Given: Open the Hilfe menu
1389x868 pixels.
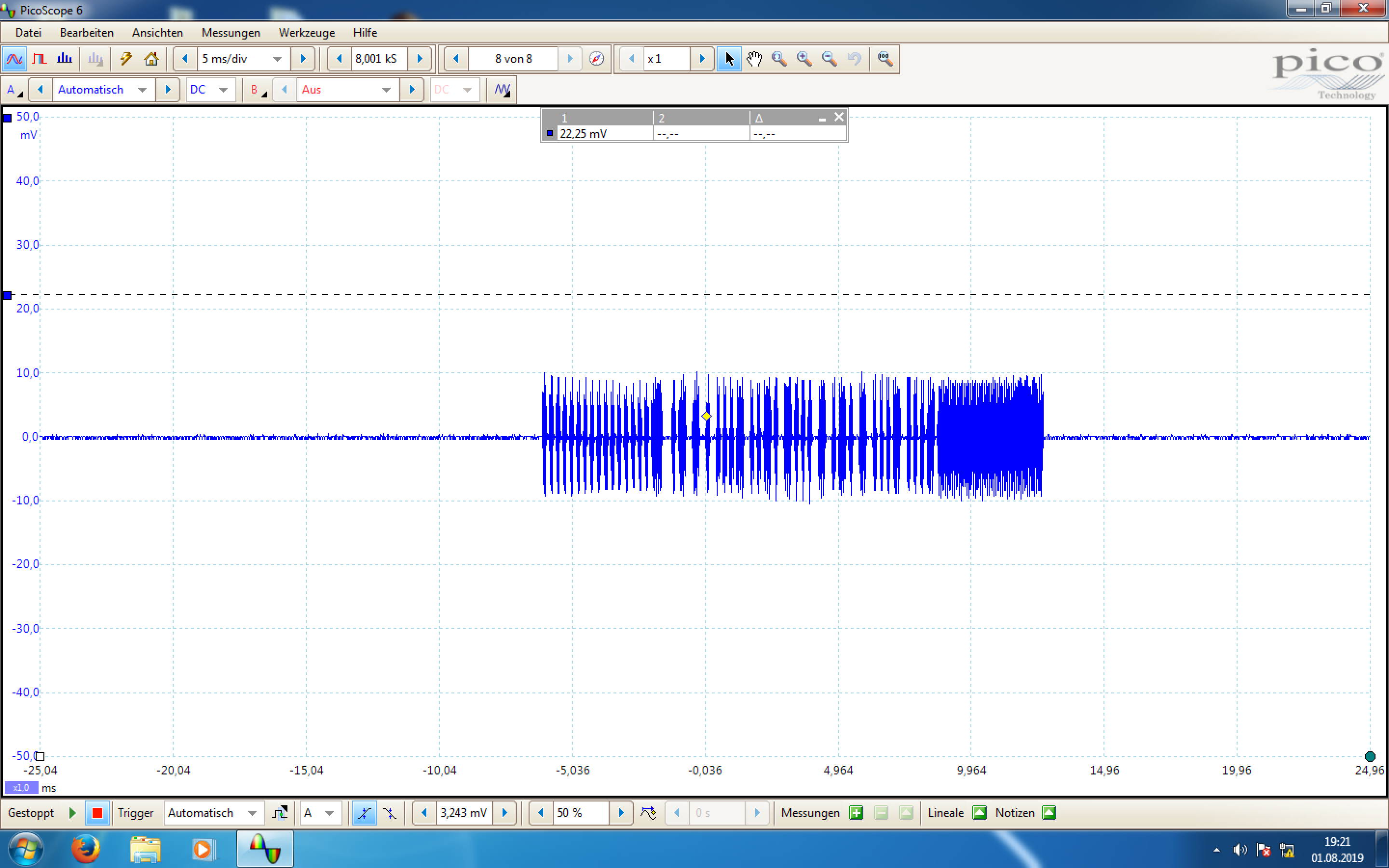Looking at the screenshot, I should pos(365,33).
